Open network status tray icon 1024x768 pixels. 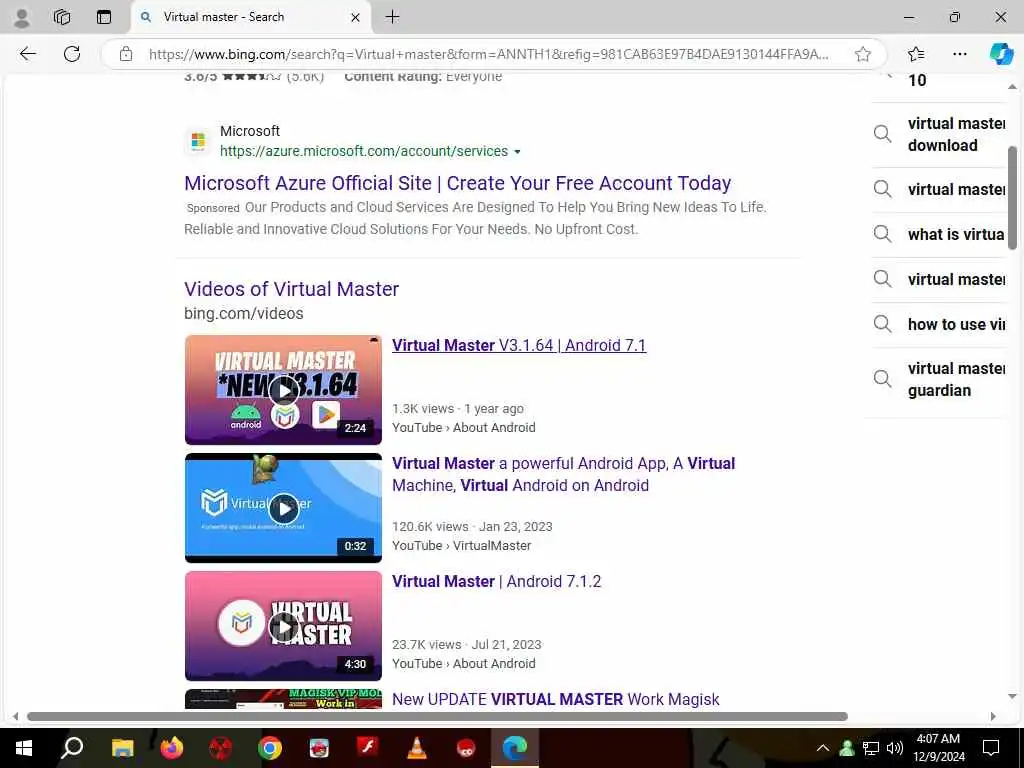[871, 748]
